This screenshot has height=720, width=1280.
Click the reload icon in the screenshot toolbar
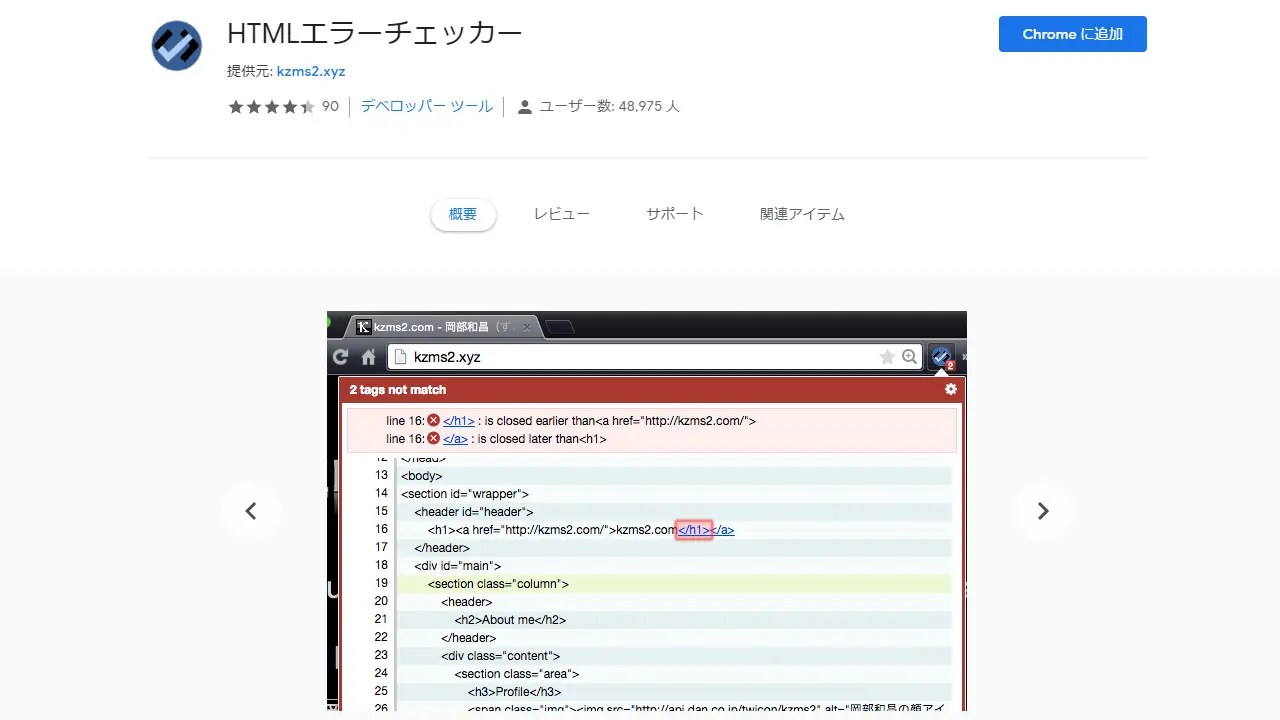click(340, 356)
